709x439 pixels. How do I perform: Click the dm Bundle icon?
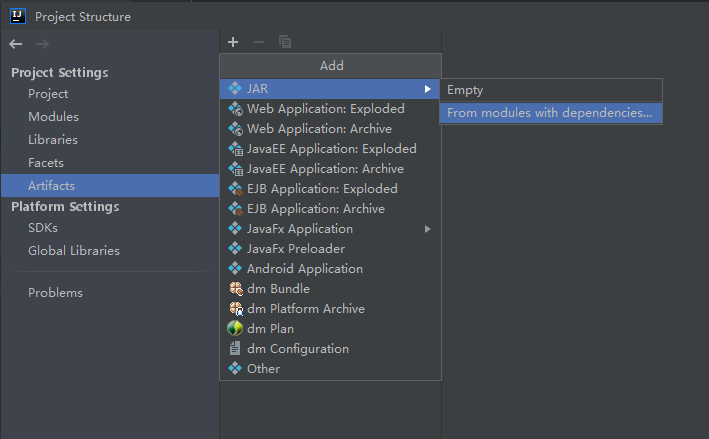236,288
